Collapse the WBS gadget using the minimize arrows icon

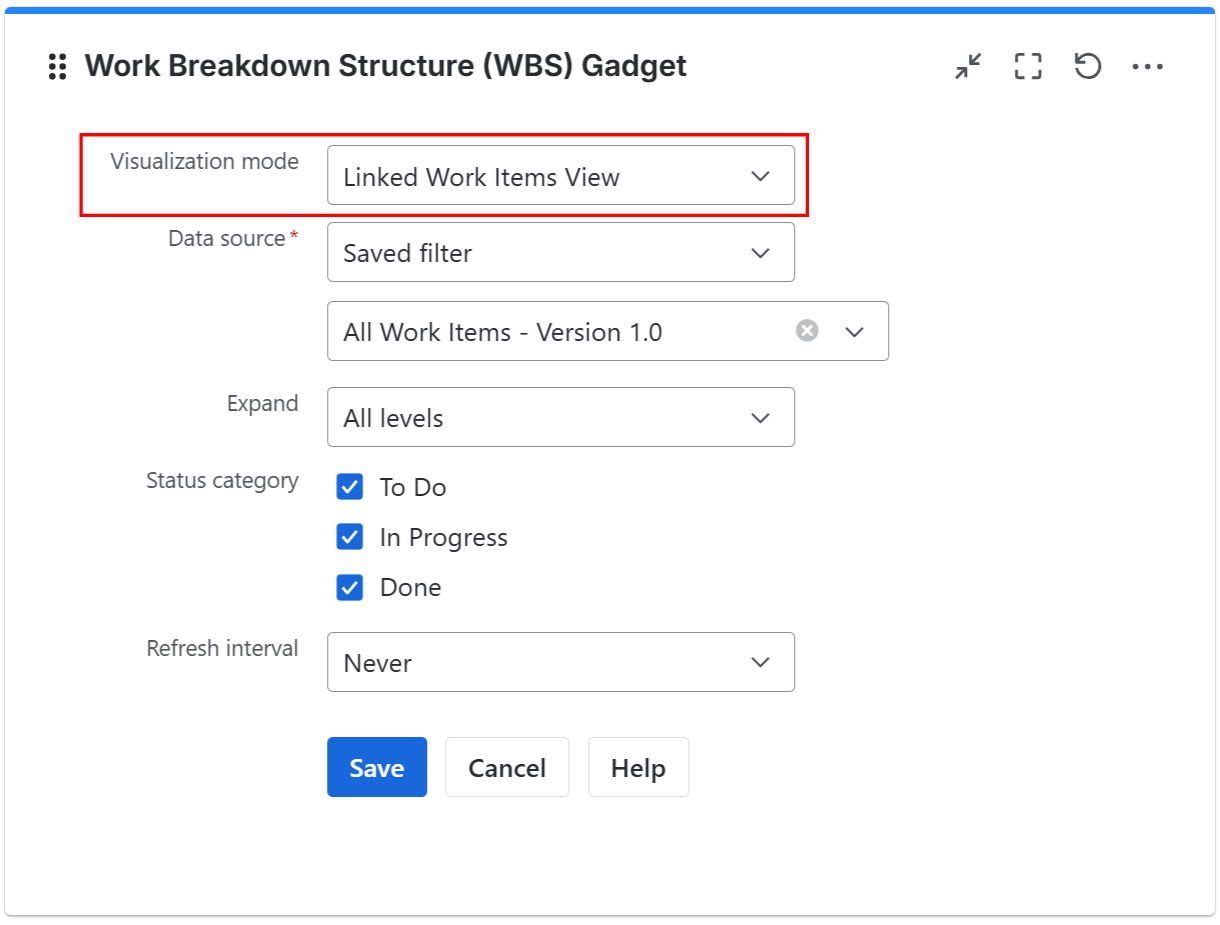click(967, 66)
